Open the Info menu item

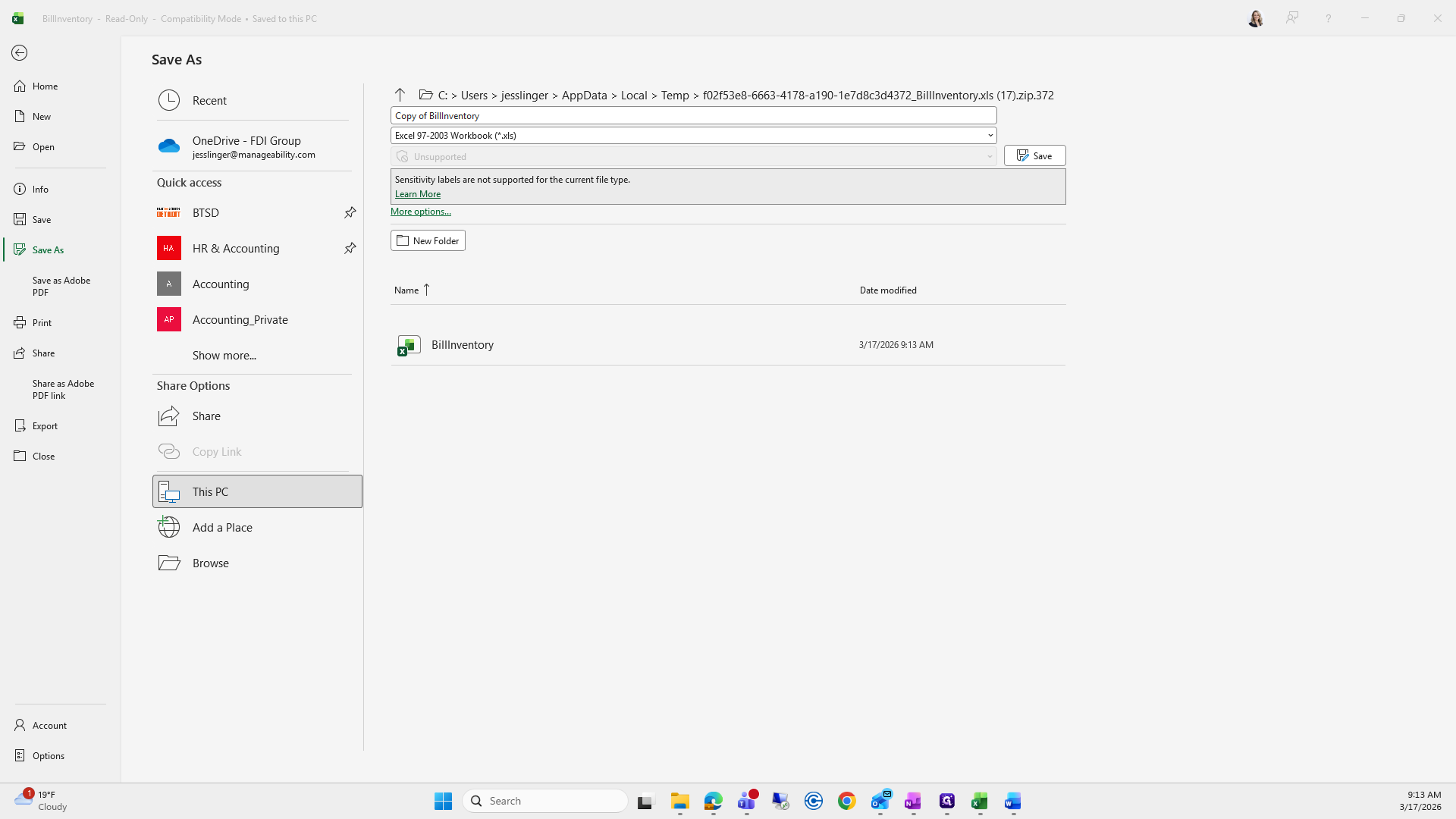(40, 189)
